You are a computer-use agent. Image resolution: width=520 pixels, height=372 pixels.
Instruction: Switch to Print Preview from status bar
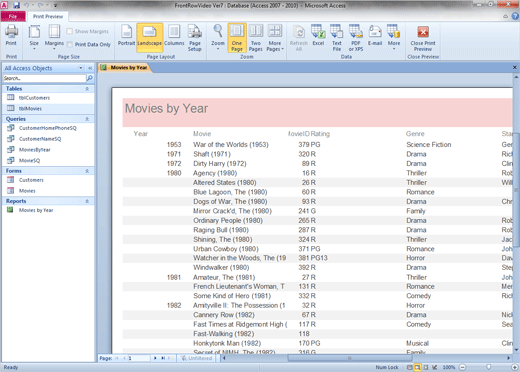(418, 367)
